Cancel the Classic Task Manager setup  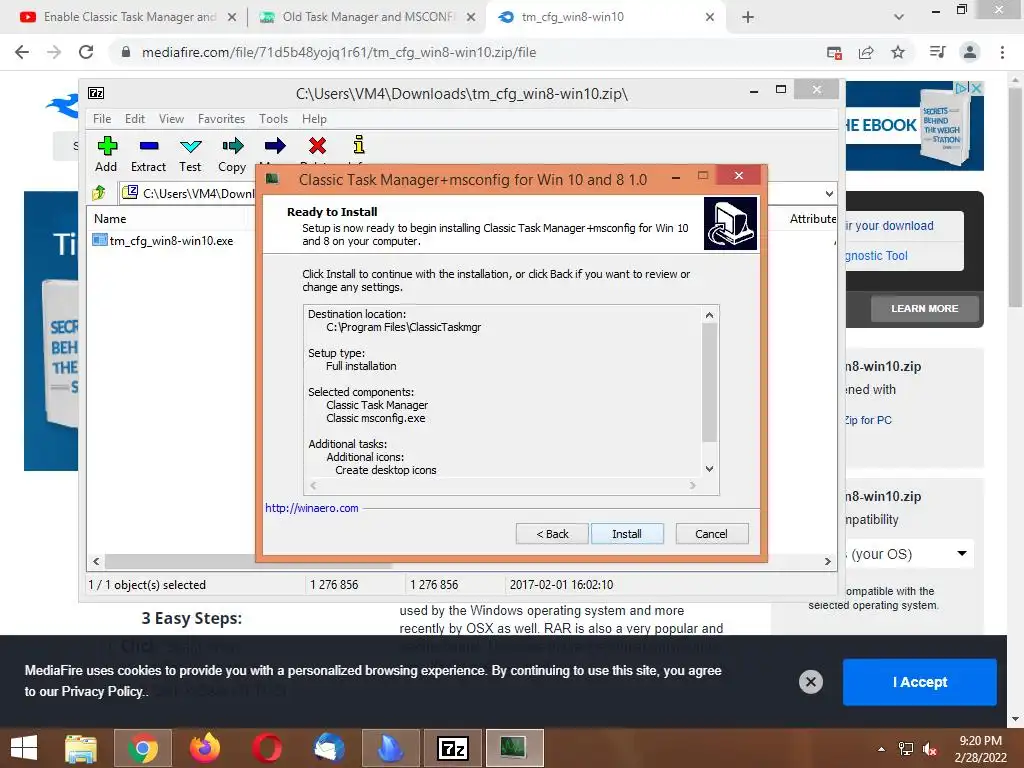[x=712, y=534]
